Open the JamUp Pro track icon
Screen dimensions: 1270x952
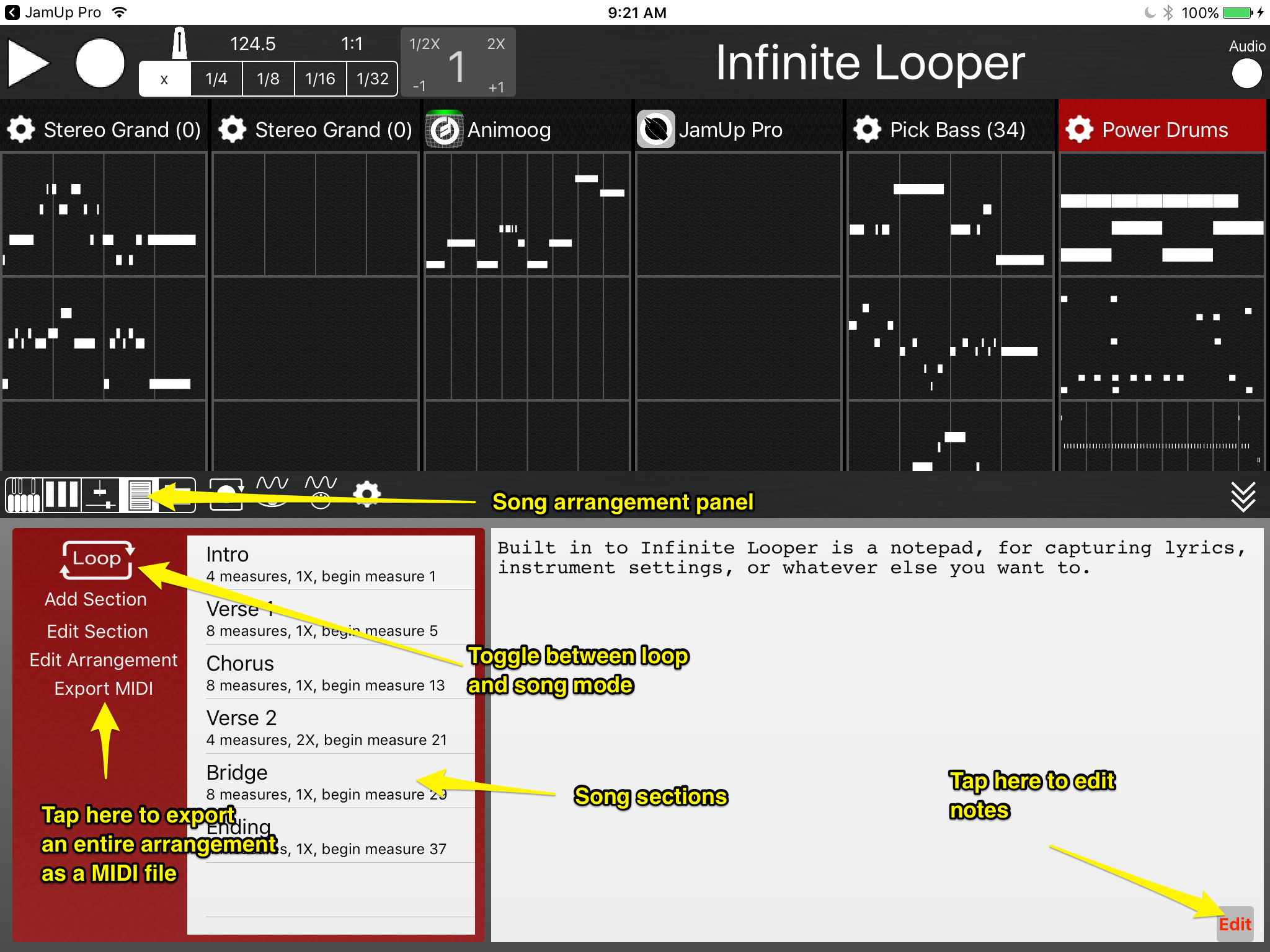[x=656, y=130]
